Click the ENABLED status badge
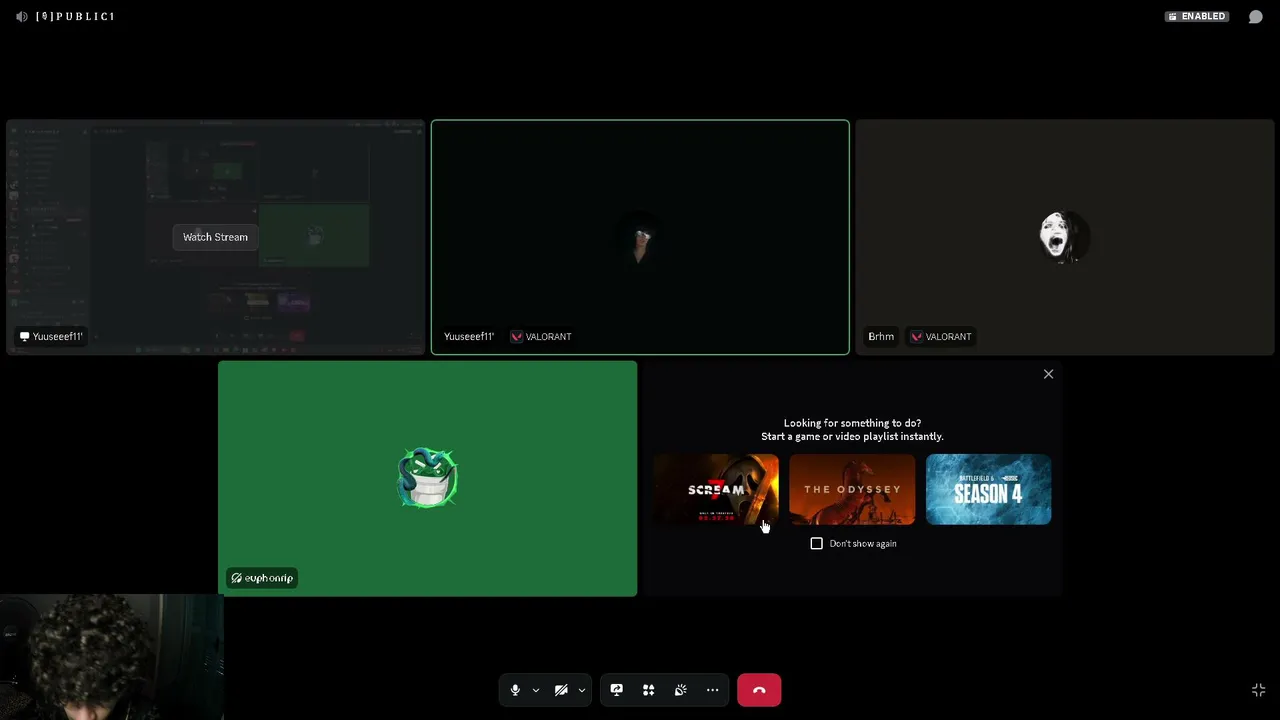Screen dimensions: 1280x720 [1197, 16]
